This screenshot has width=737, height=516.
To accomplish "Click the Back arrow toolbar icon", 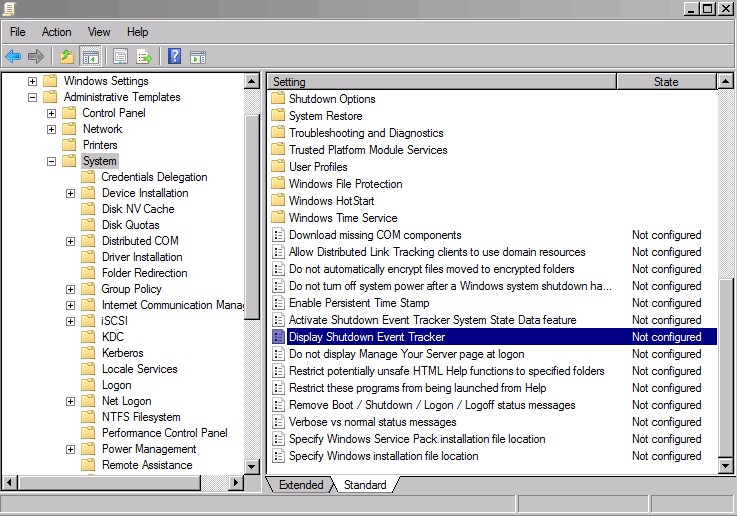I will point(13,57).
